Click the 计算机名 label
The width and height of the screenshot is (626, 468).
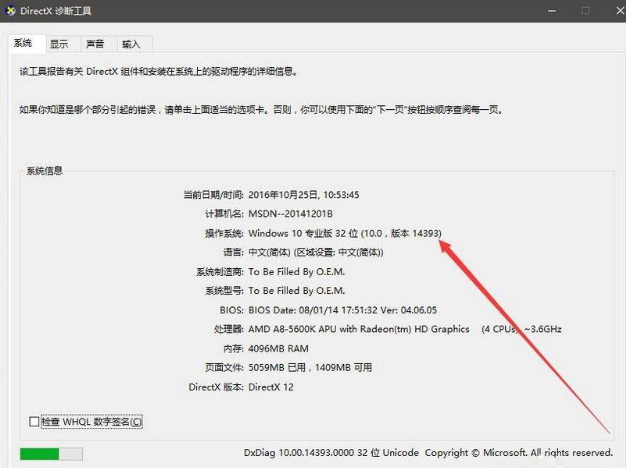pyautogui.click(x=224, y=214)
